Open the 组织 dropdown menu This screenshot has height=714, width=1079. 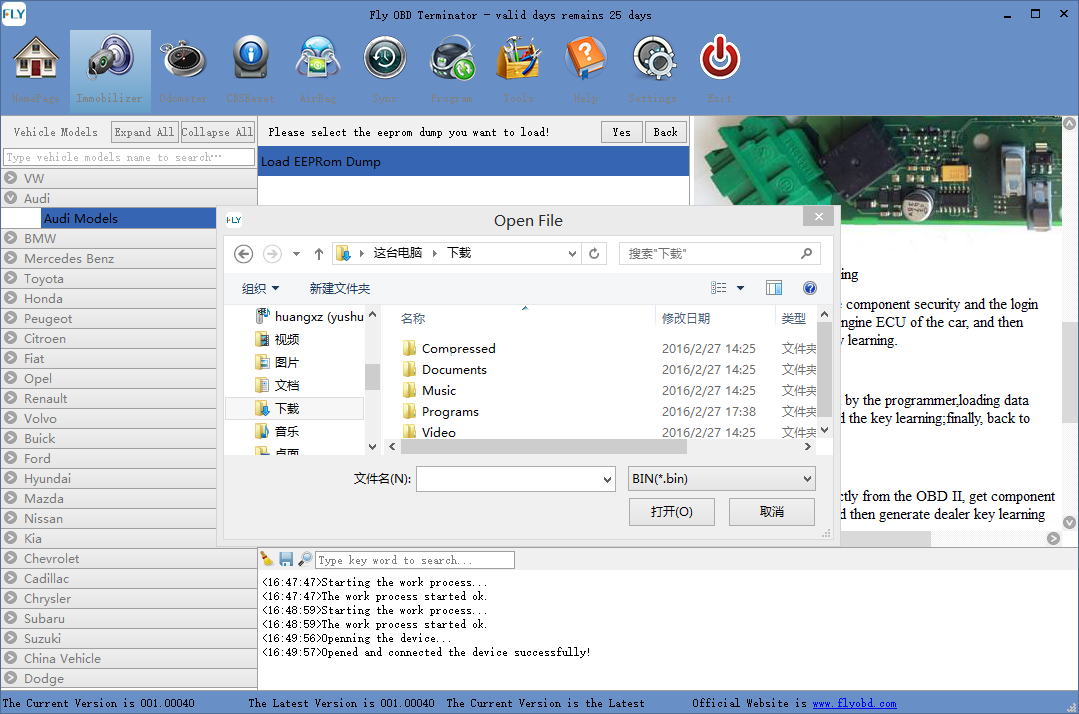pyautogui.click(x=260, y=288)
